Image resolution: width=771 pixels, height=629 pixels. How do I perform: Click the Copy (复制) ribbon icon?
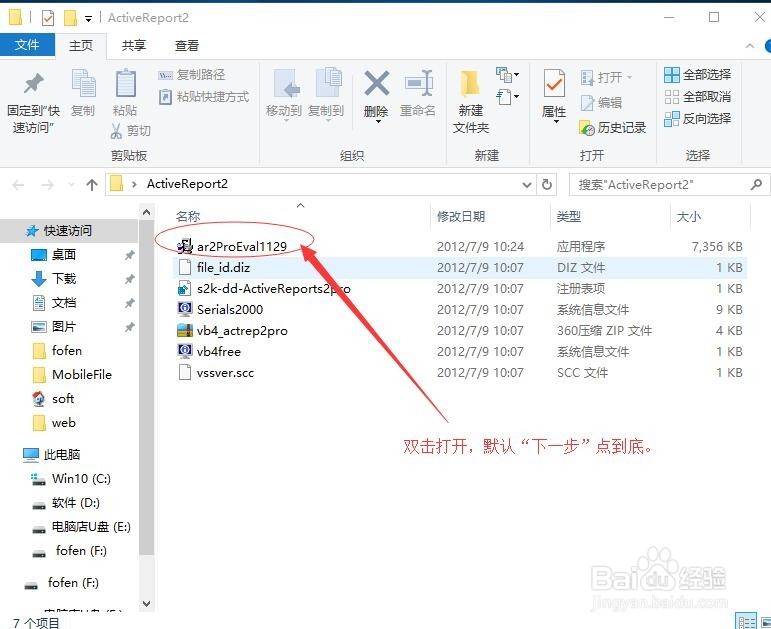[x=83, y=83]
